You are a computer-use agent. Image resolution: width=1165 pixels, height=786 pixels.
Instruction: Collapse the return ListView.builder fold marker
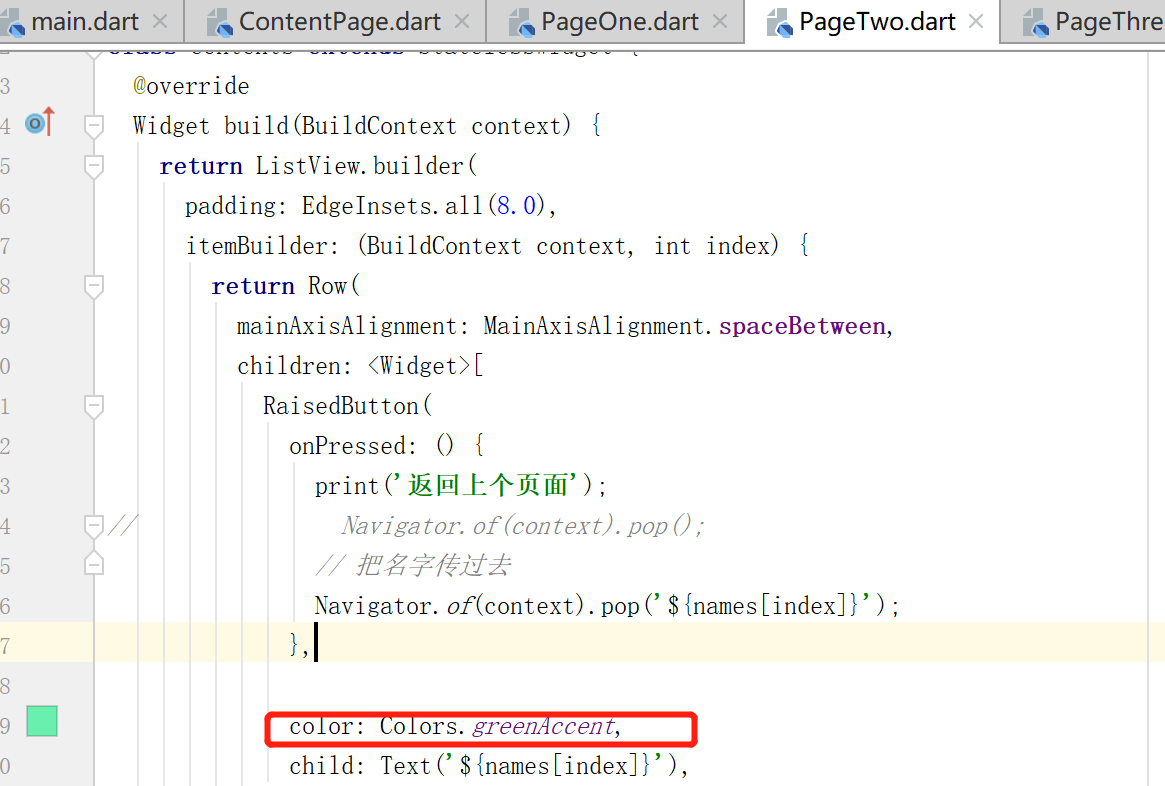94,166
